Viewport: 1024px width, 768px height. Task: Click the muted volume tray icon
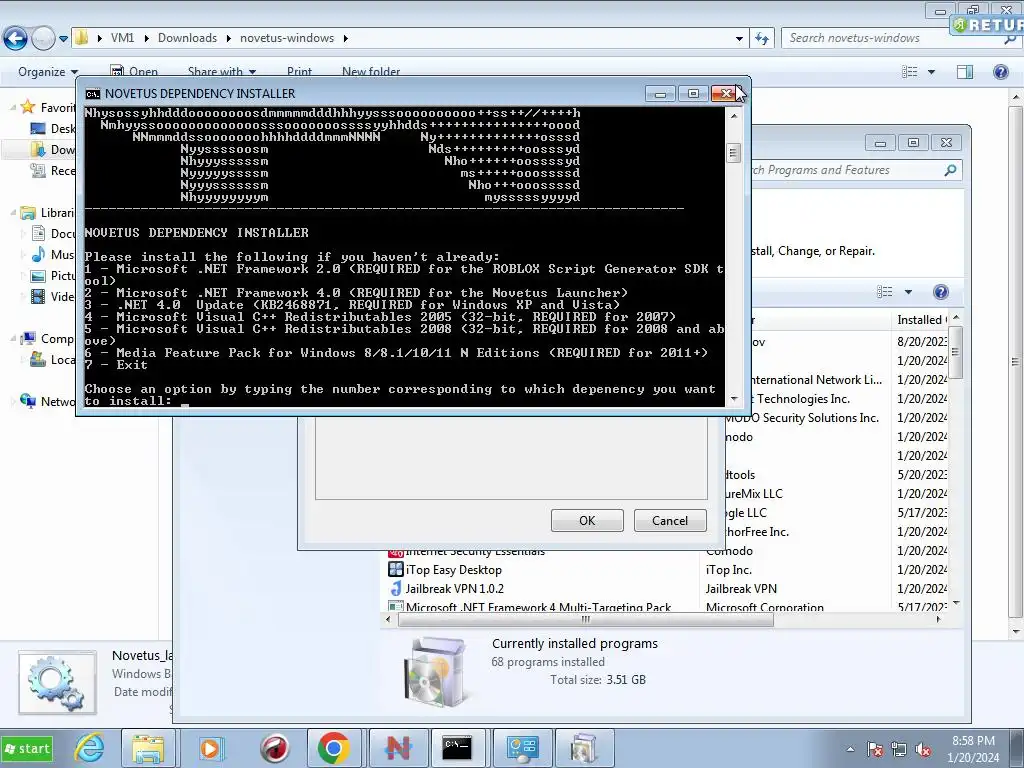(x=923, y=749)
